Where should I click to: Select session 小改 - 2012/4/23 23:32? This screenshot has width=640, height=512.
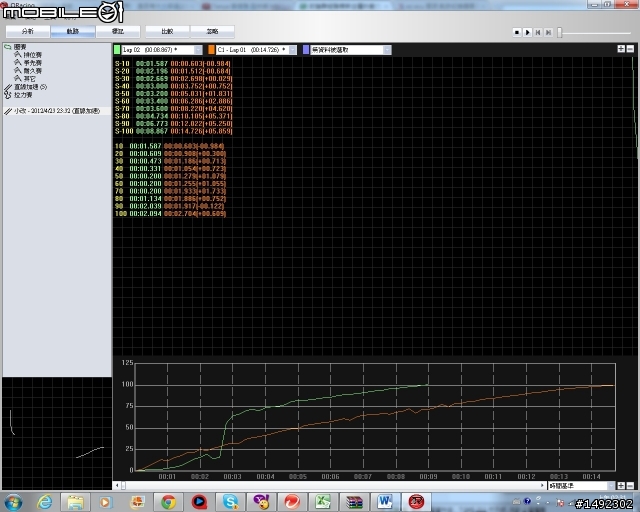pyautogui.click(x=57, y=111)
